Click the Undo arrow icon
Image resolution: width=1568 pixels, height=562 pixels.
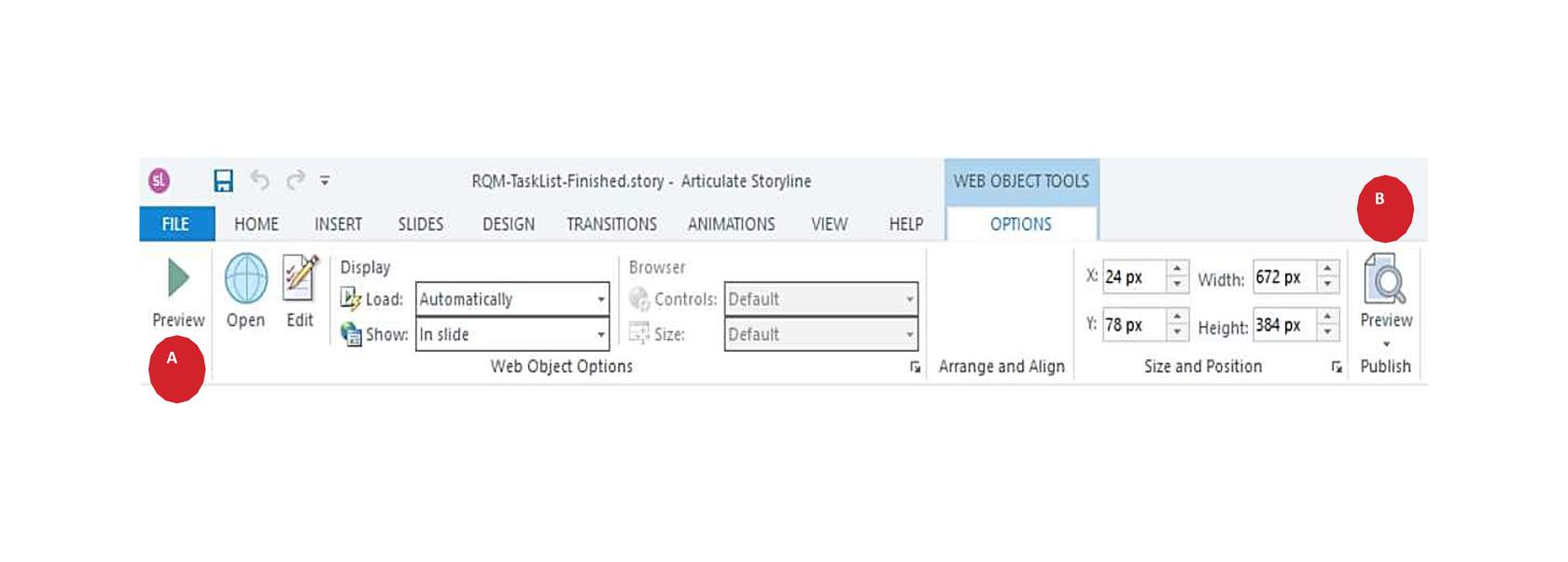pos(259,180)
